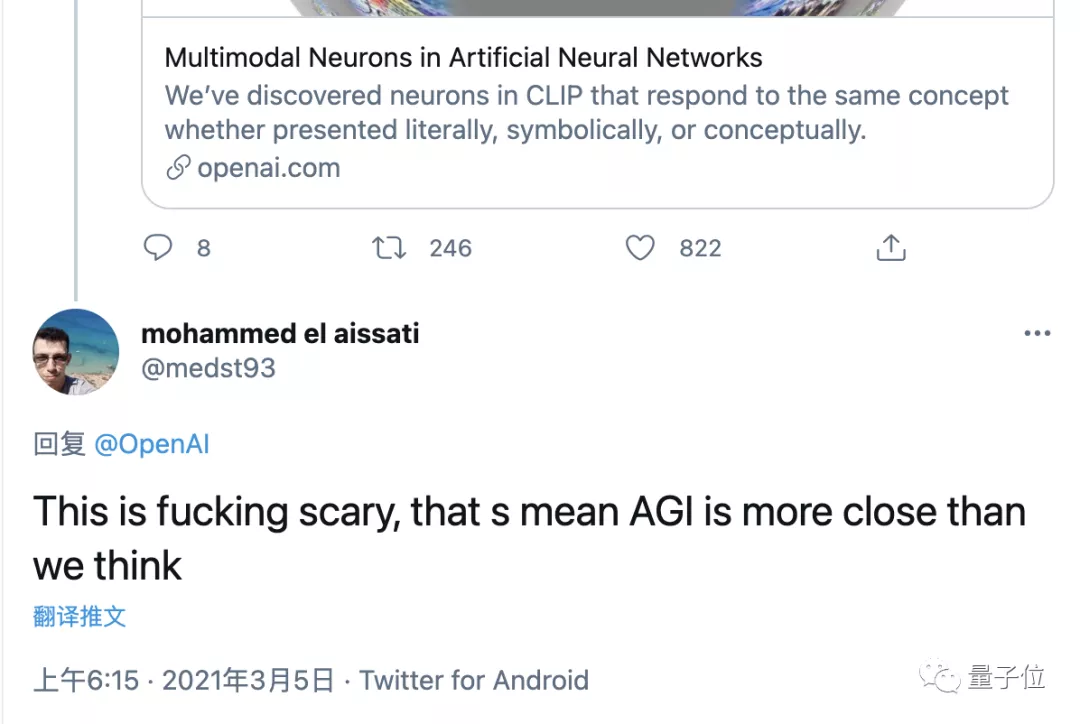Screen dimensions: 1080x724
Task: Click 翻译推文 to translate the tweet
Action: point(80,617)
